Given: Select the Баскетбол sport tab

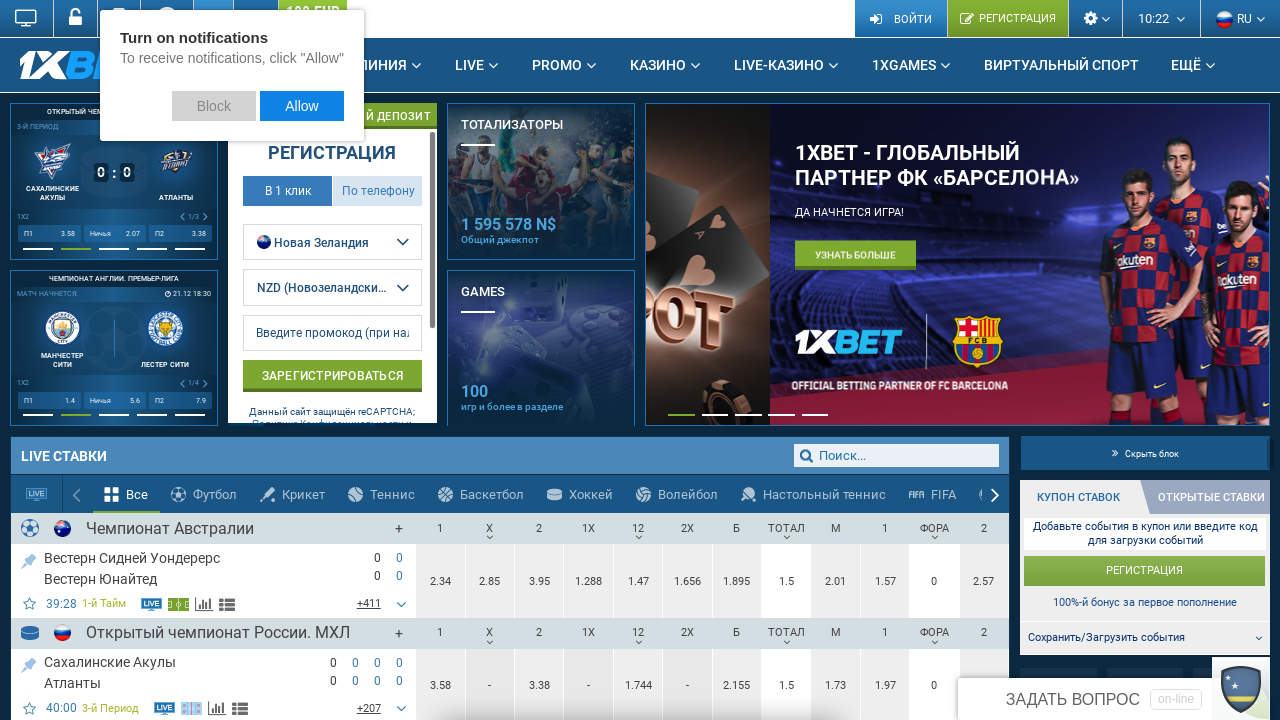Looking at the screenshot, I should pos(480,494).
